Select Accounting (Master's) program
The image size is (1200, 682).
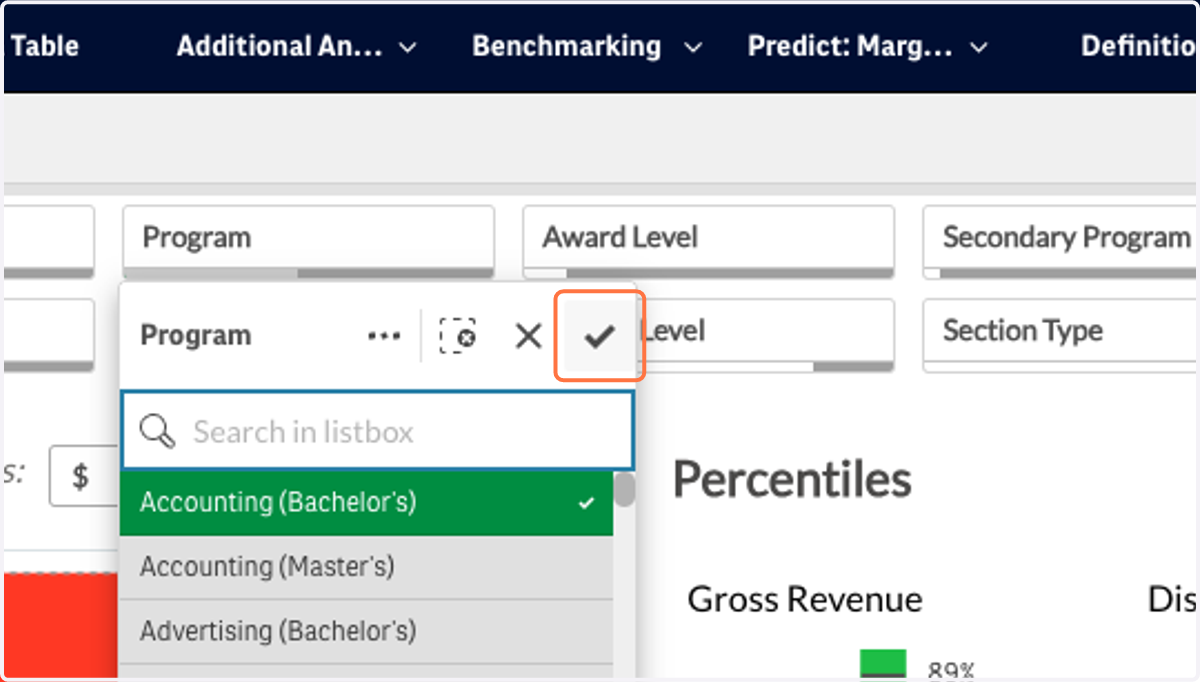366,567
